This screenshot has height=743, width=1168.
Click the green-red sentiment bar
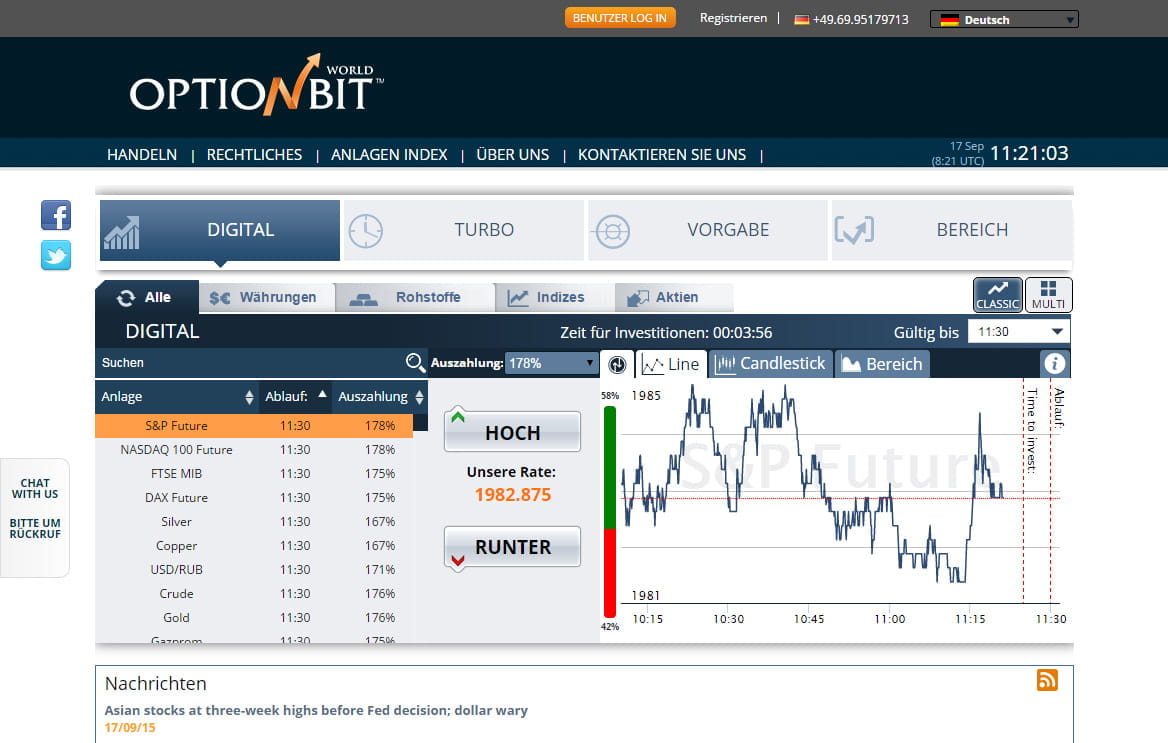[610, 511]
